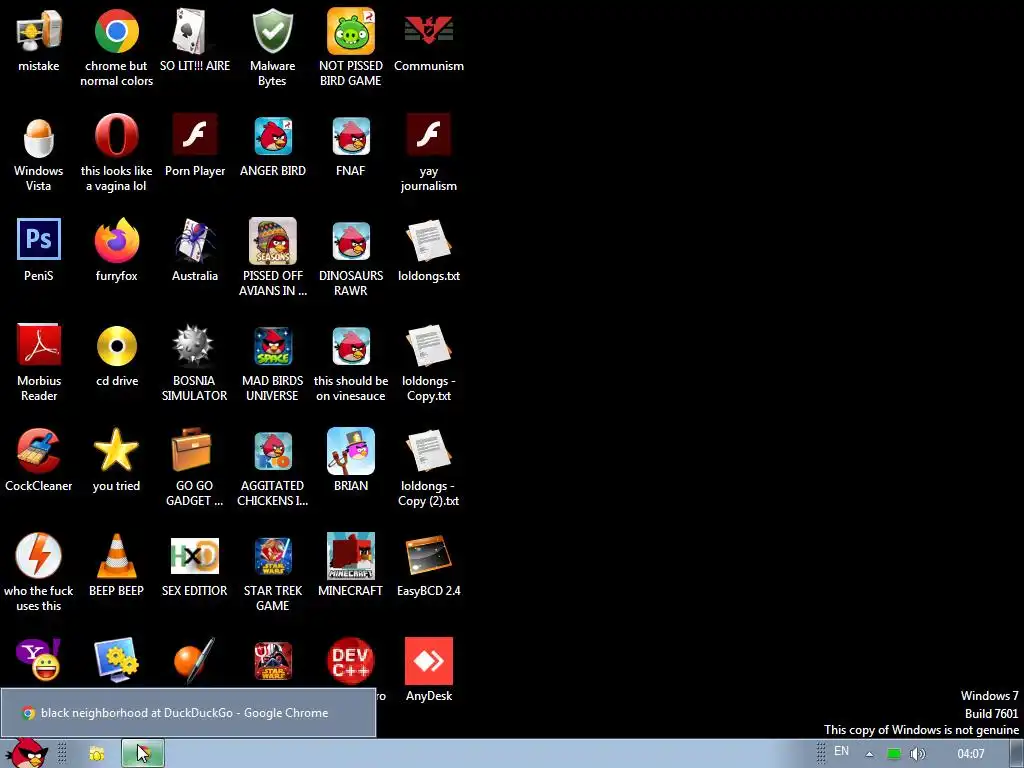
Task: Click the active Chrome taskbar button
Action: pyautogui.click(x=142, y=754)
